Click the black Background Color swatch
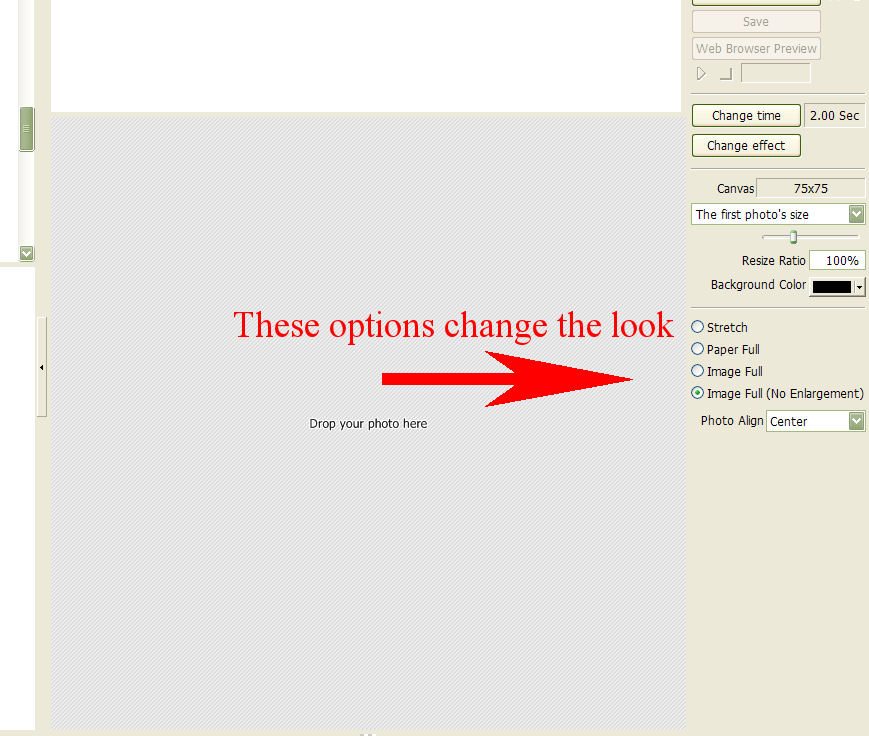 [x=831, y=287]
